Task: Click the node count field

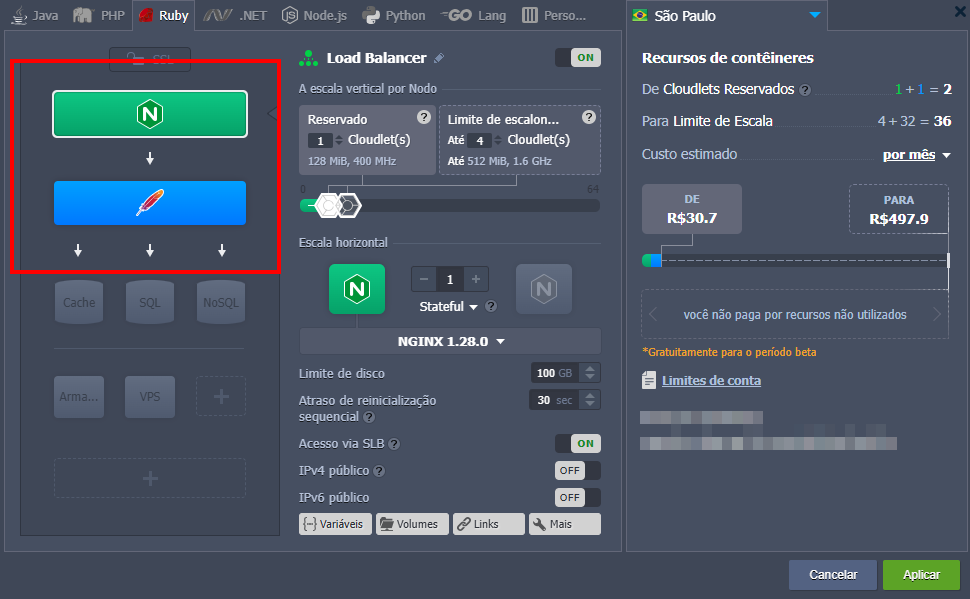Action: 450,279
